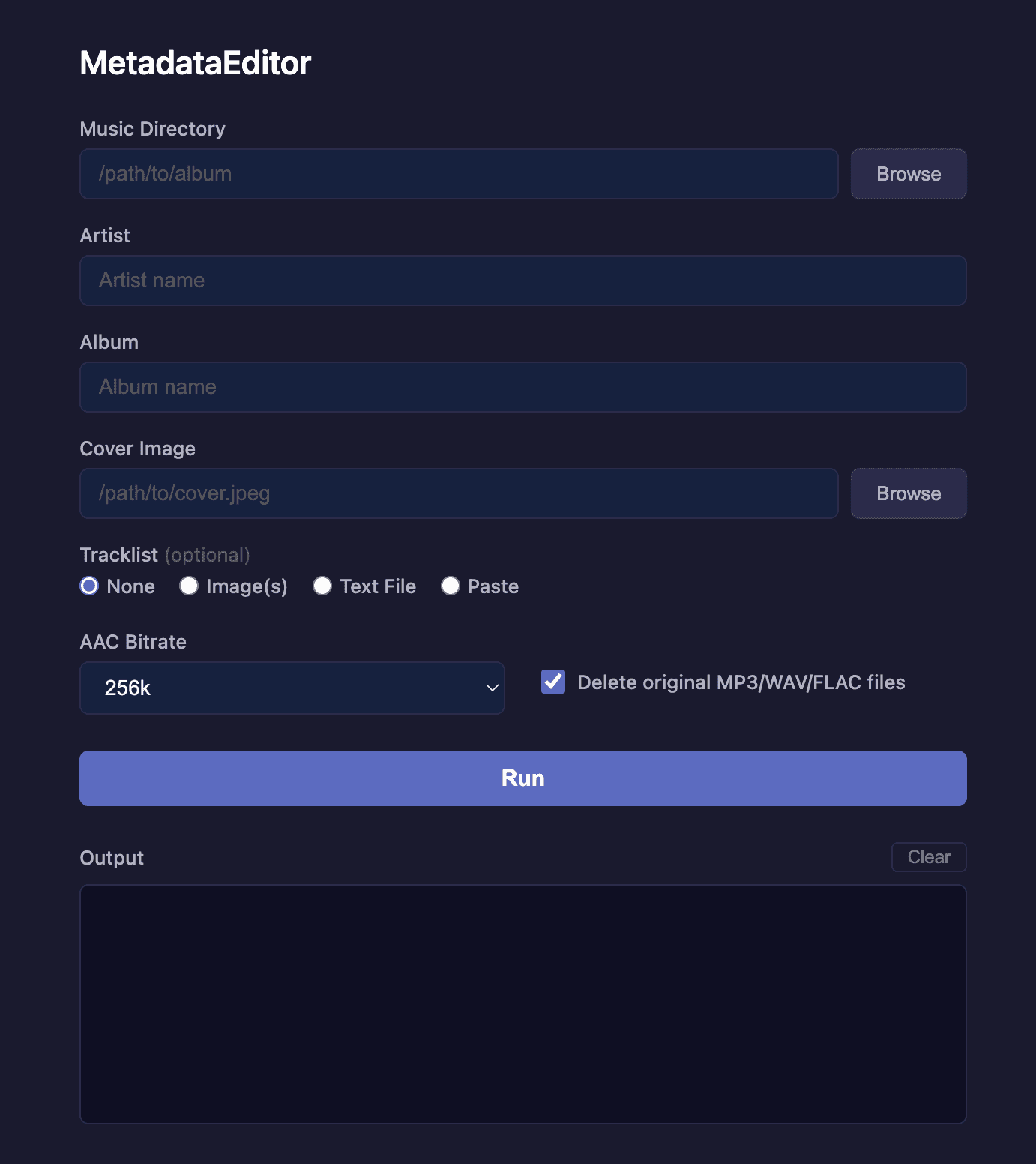
Task: Click the Cover Image path field
Action: click(458, 493)
